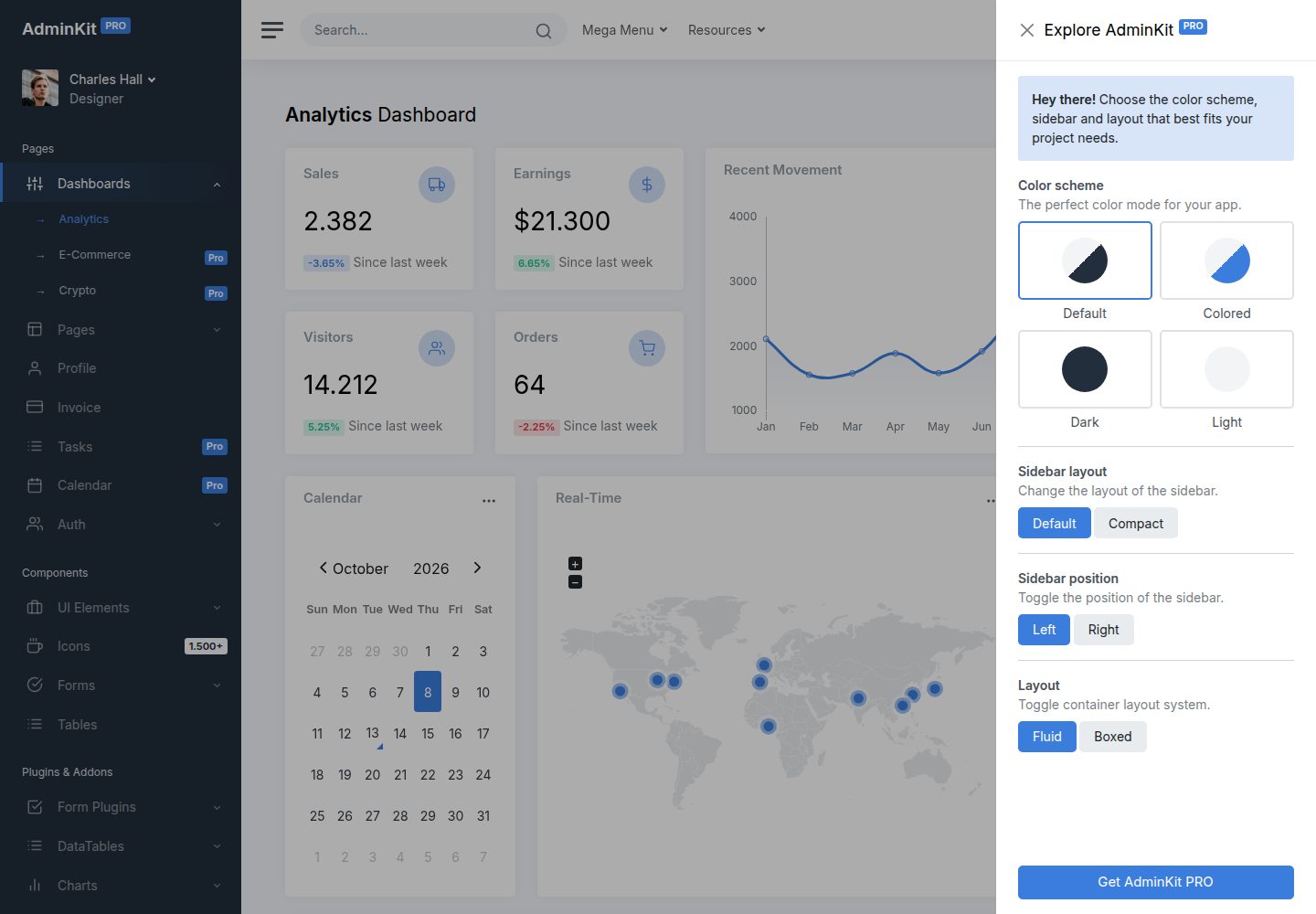Switch layout to Boxed
The image size is (1316, 914).
point(1113,737)
